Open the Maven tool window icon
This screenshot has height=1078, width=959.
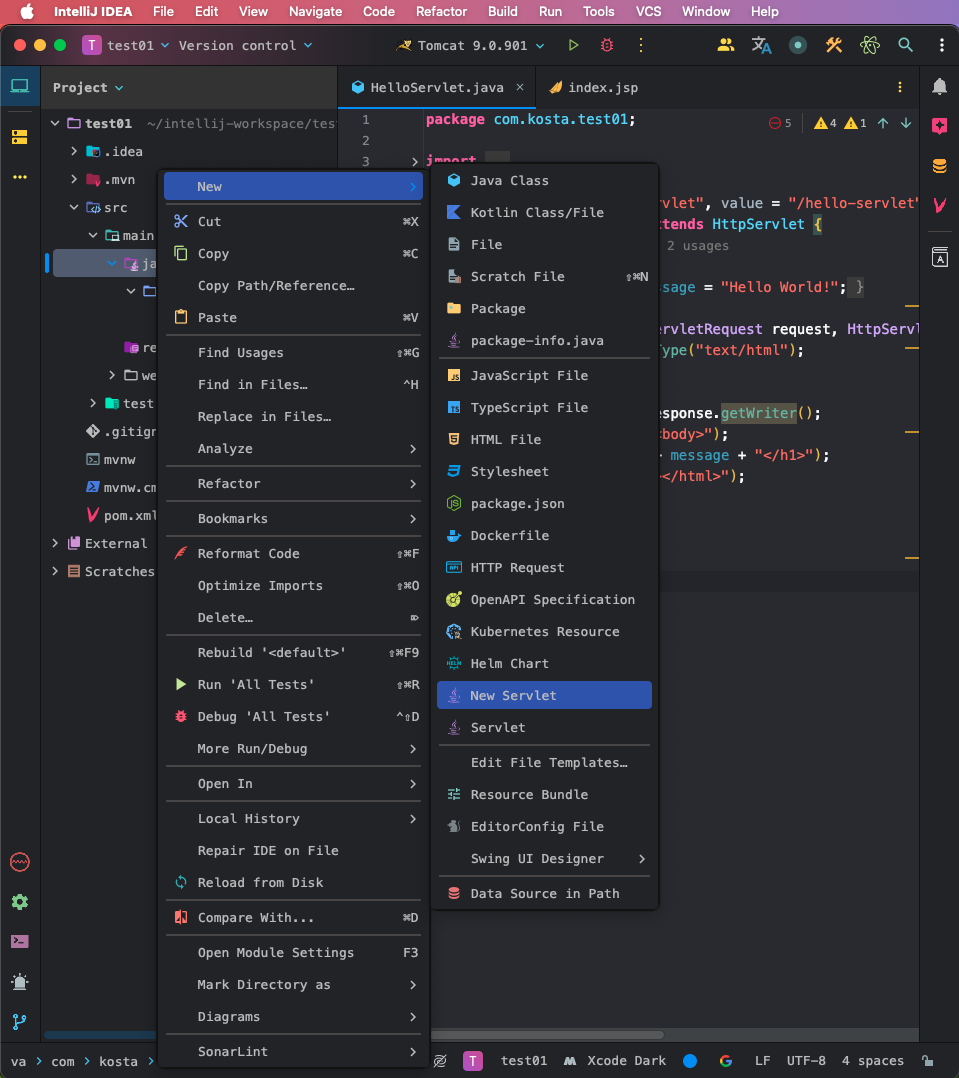click(940, 204)
